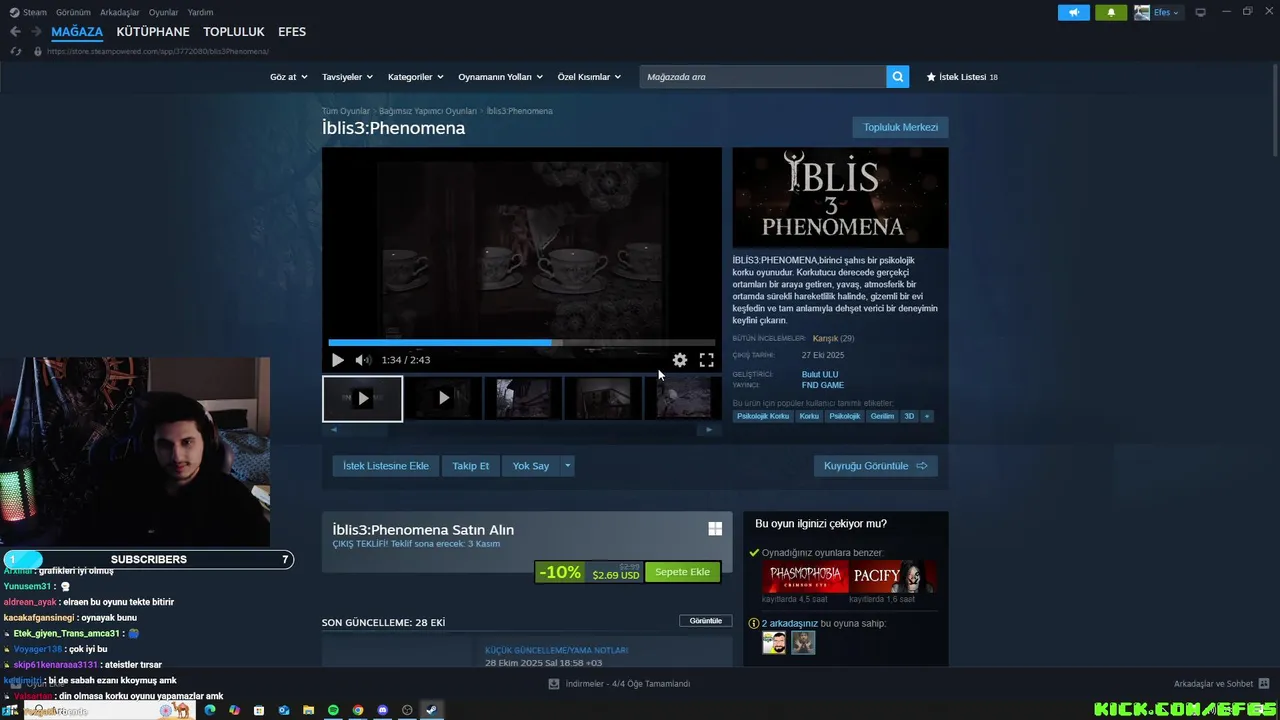Click the Topluluk Merkezi button
The image size is (1280, 720).
(900, 127)
